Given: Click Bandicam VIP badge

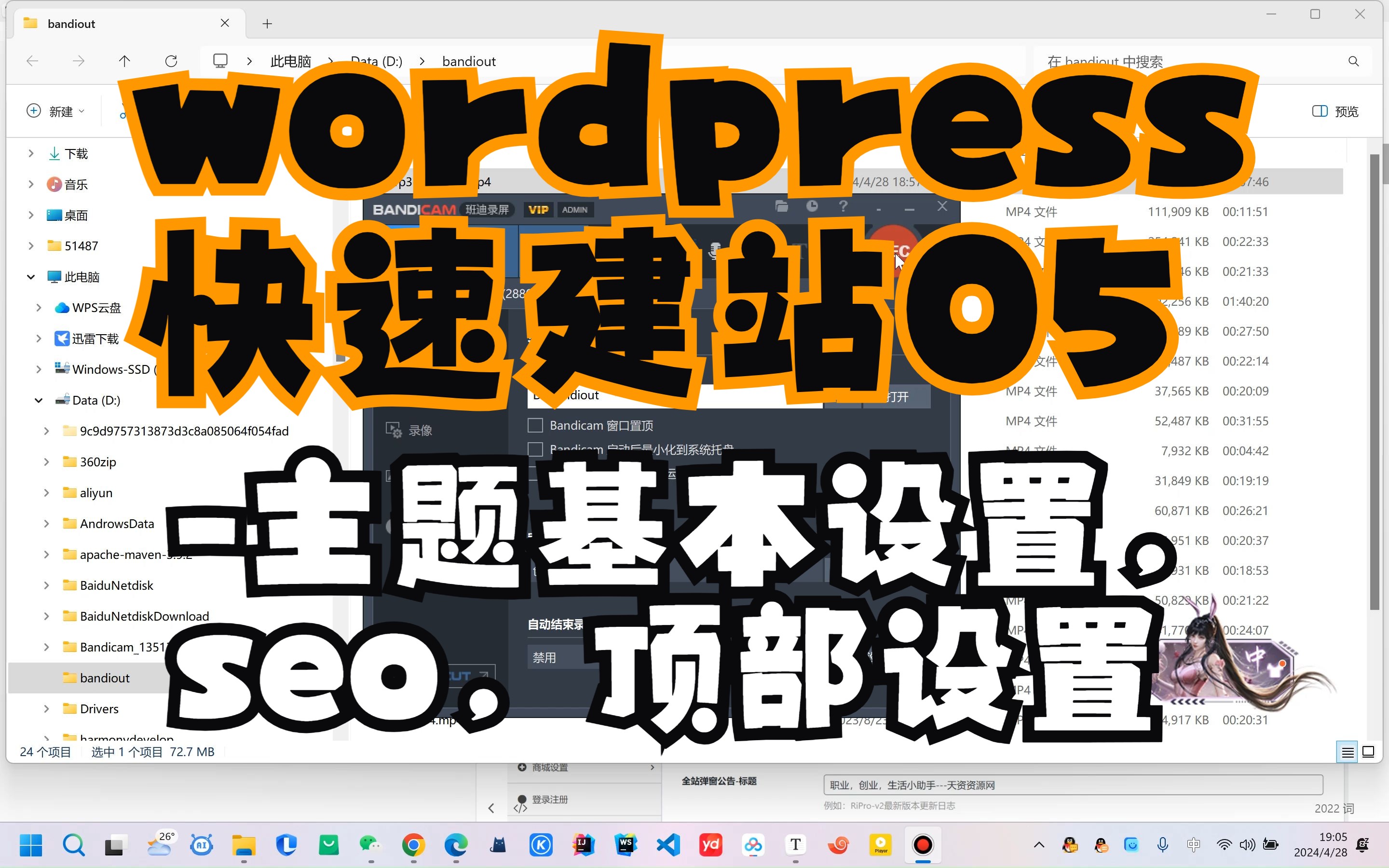Looking at the screenshot, I should [x=538, y=210].
